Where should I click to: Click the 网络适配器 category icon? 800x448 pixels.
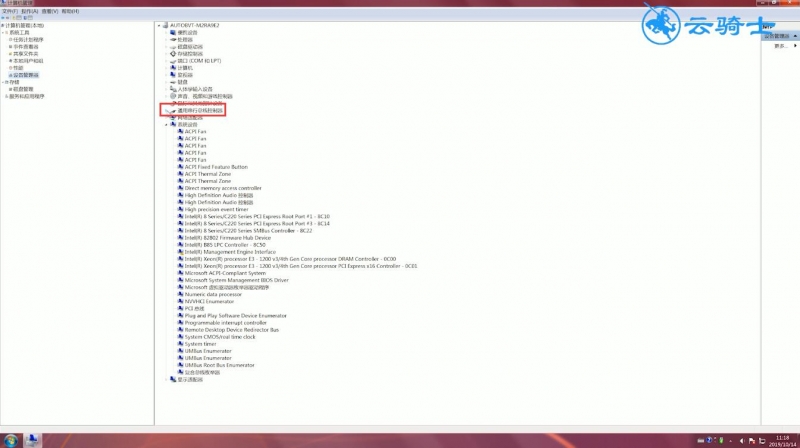pyautogui.click(x=173, y=117)
